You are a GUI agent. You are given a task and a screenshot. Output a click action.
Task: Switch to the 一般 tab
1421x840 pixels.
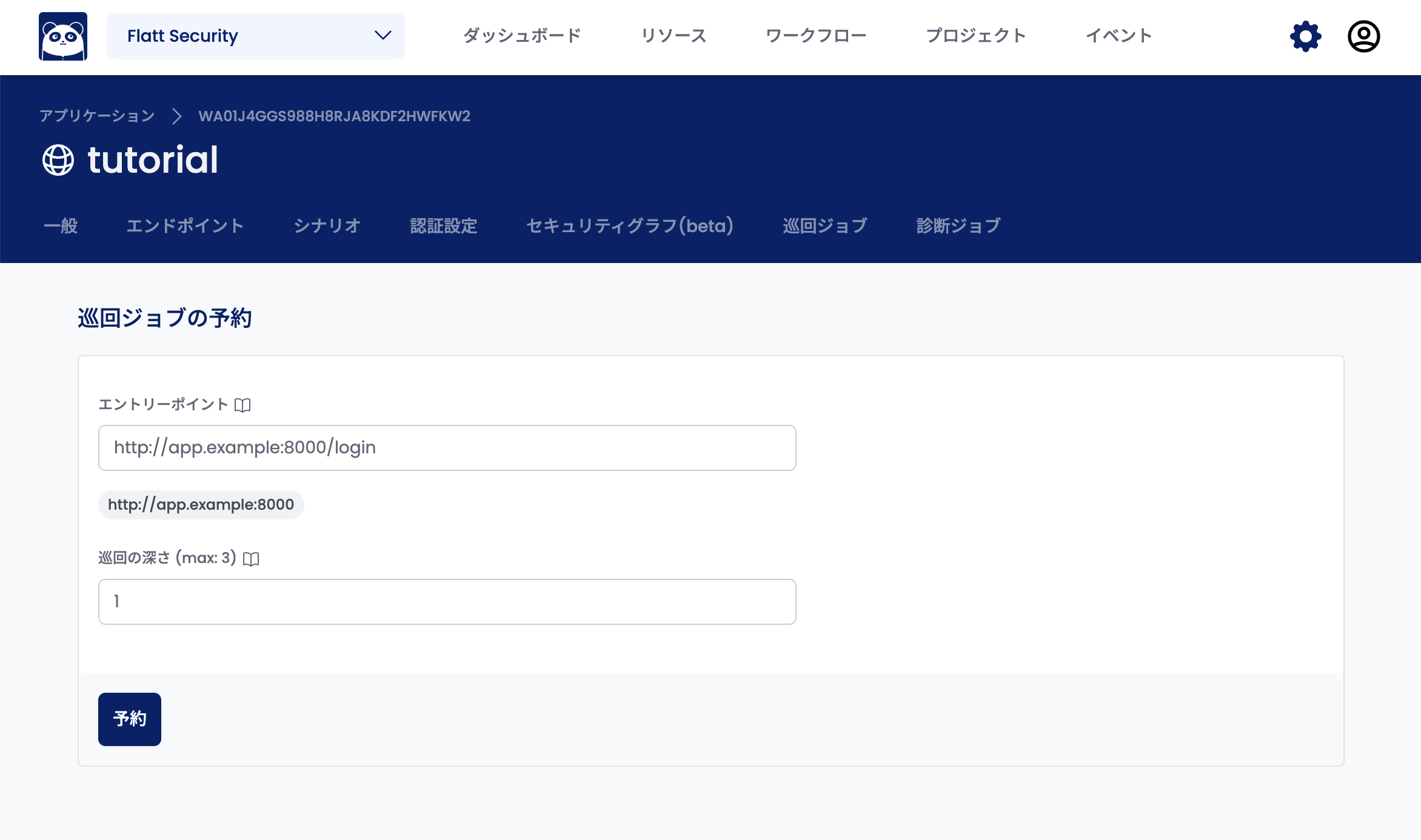coord(61,226)
